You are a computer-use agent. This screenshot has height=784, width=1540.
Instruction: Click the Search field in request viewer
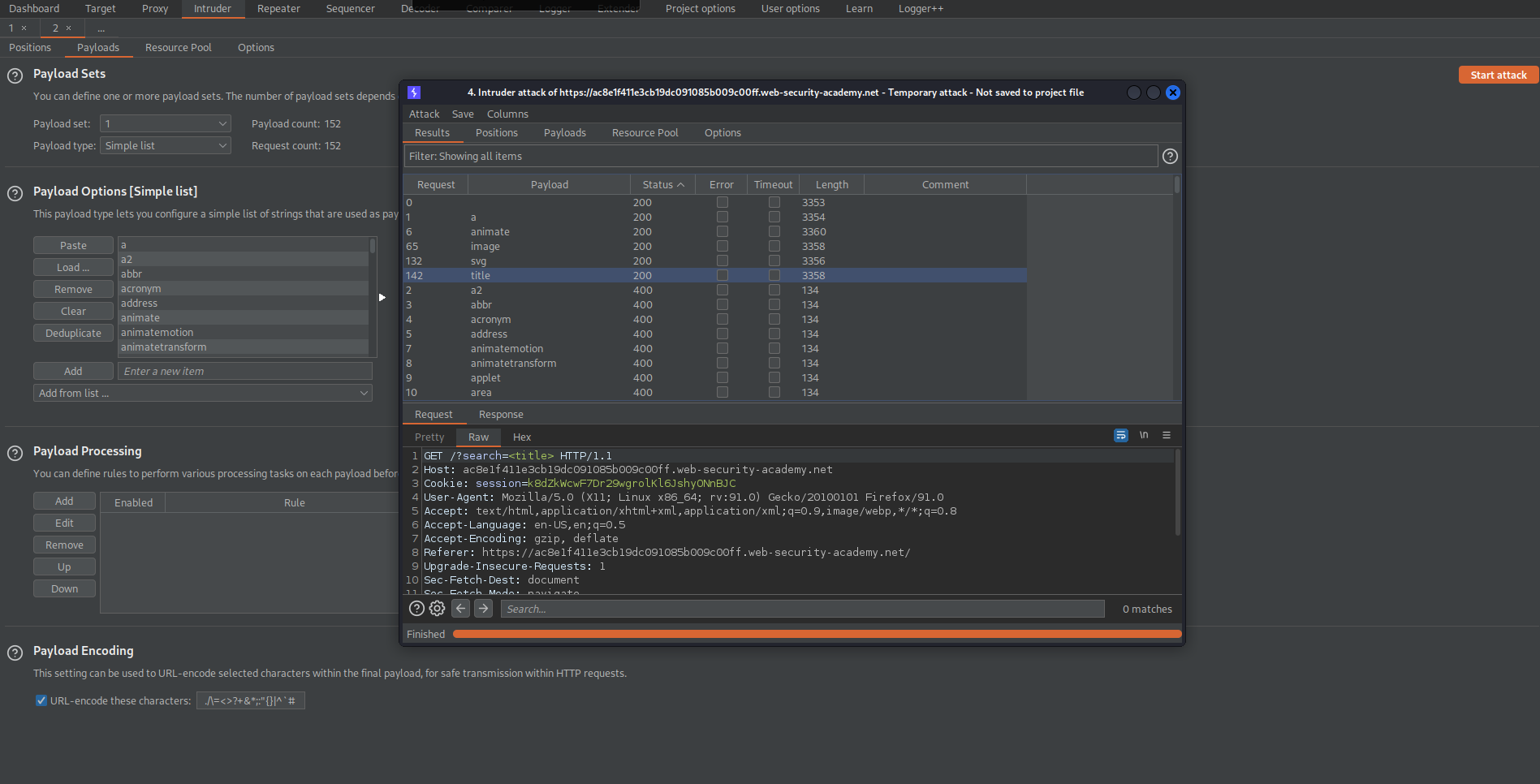point(802,610)
